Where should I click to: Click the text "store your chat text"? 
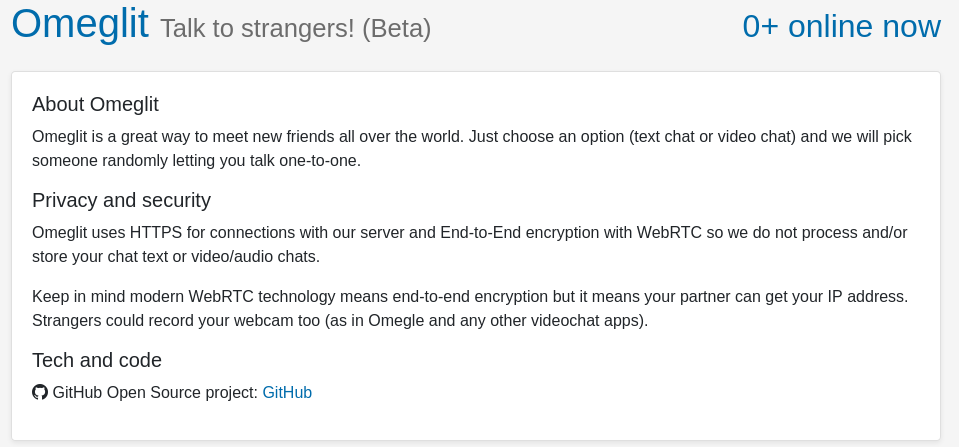click(105, 257)
